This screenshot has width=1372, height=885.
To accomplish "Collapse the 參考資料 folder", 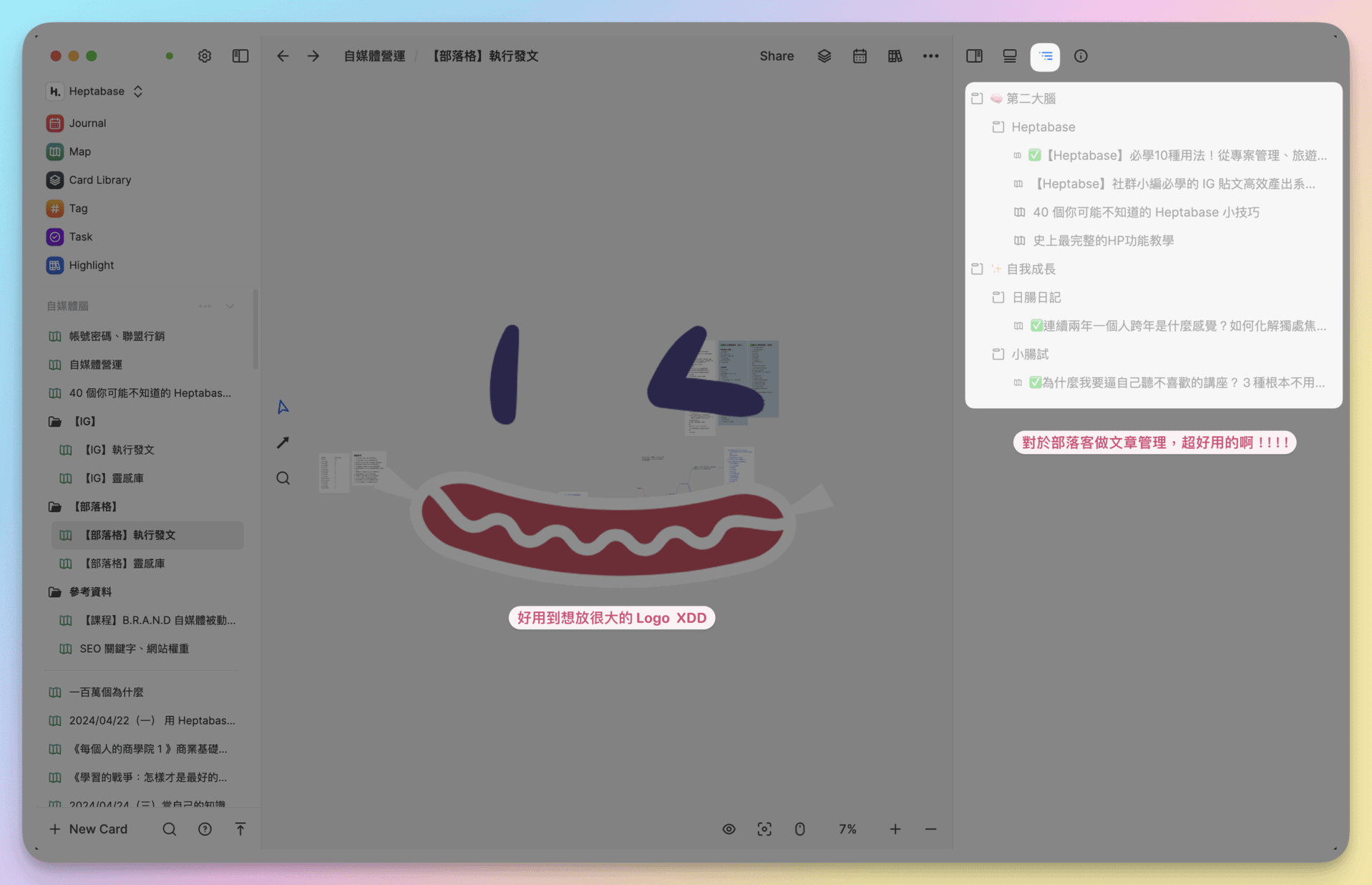I will click(x=55, y=592).
